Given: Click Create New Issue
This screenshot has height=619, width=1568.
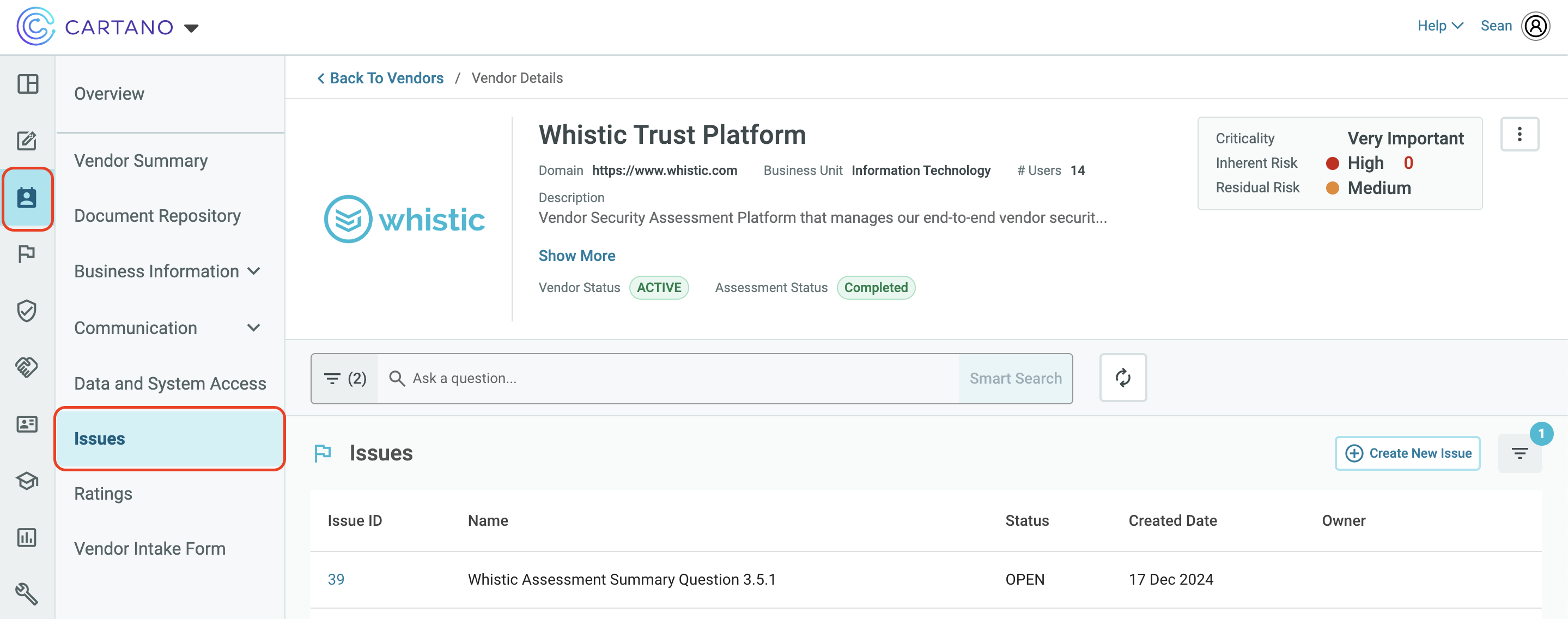Looking at the screenshot, I should click(1407, 453).
